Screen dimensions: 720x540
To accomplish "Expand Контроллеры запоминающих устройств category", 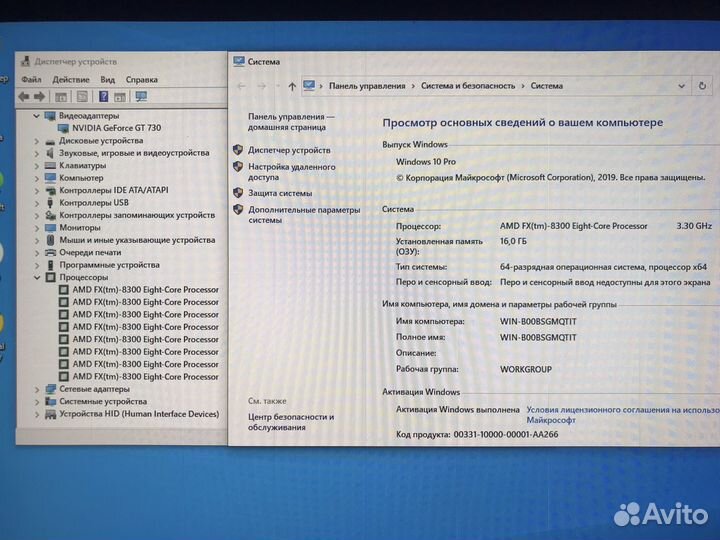I will pos(37,215).
